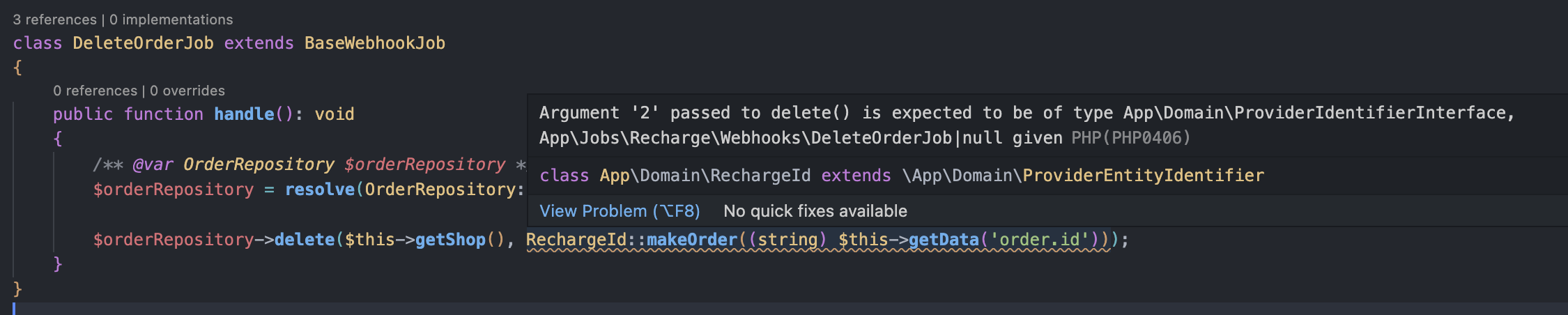This screenshot has height=315, width=1568.
Task: Click the underlined RechargeId class reference
Action: pos(576,240)
